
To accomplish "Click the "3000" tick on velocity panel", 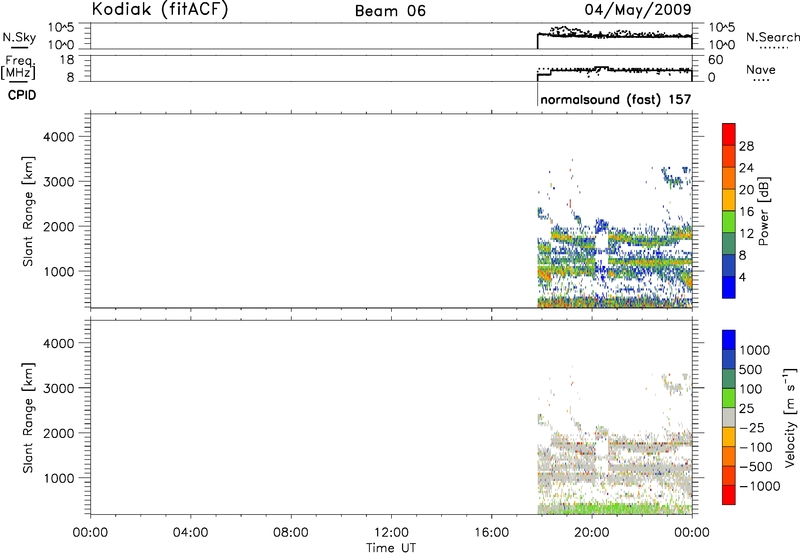I will coord(59,388).
